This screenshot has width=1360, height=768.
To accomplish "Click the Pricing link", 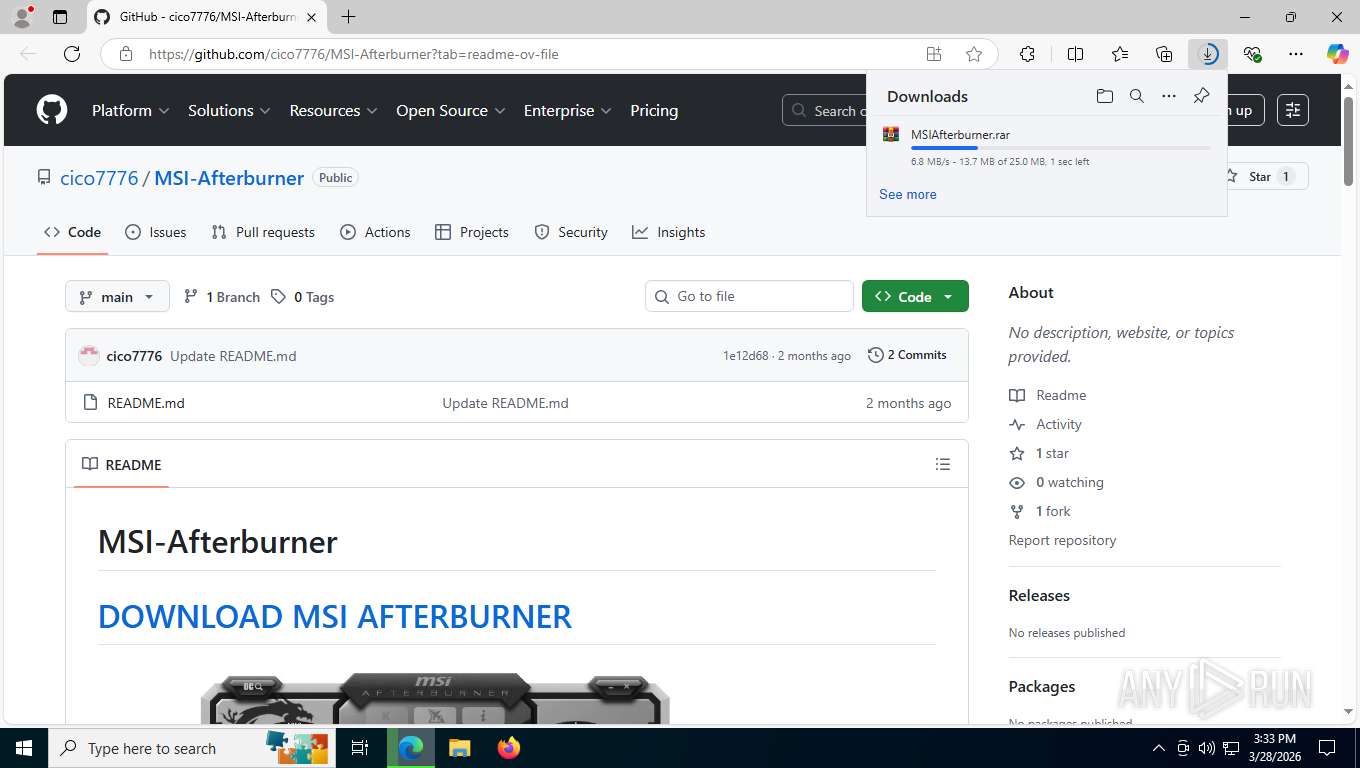I will (654, 110).
